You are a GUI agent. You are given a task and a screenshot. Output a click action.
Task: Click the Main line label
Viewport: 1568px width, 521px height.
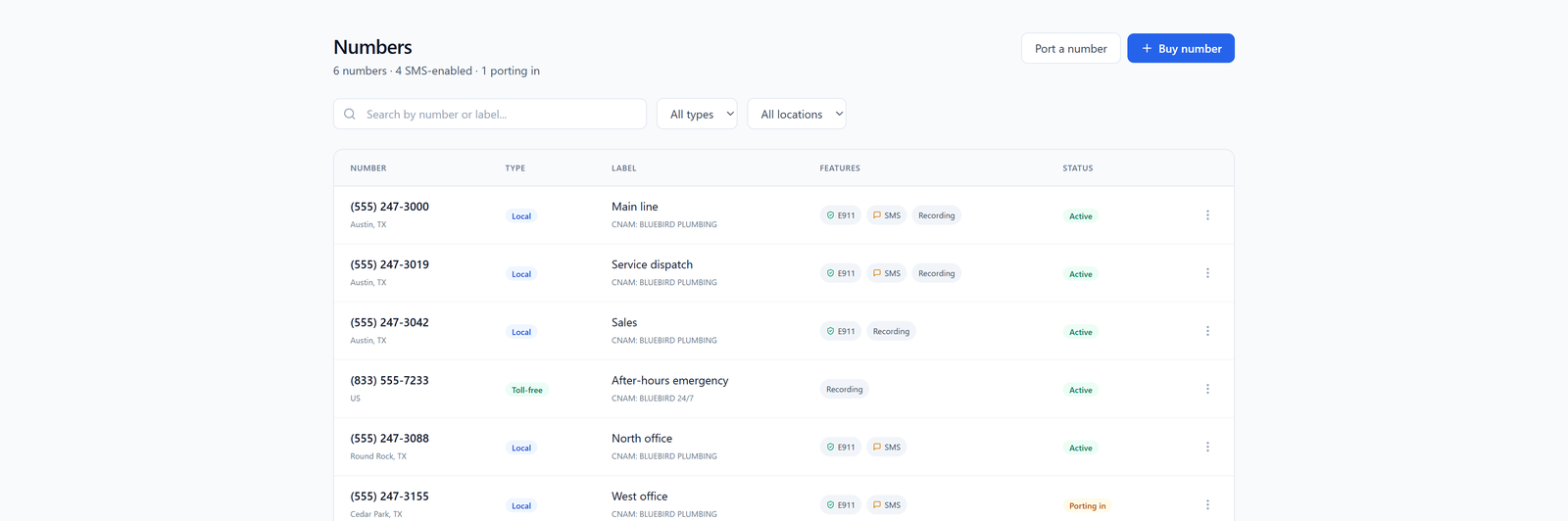tap(635, 207)
